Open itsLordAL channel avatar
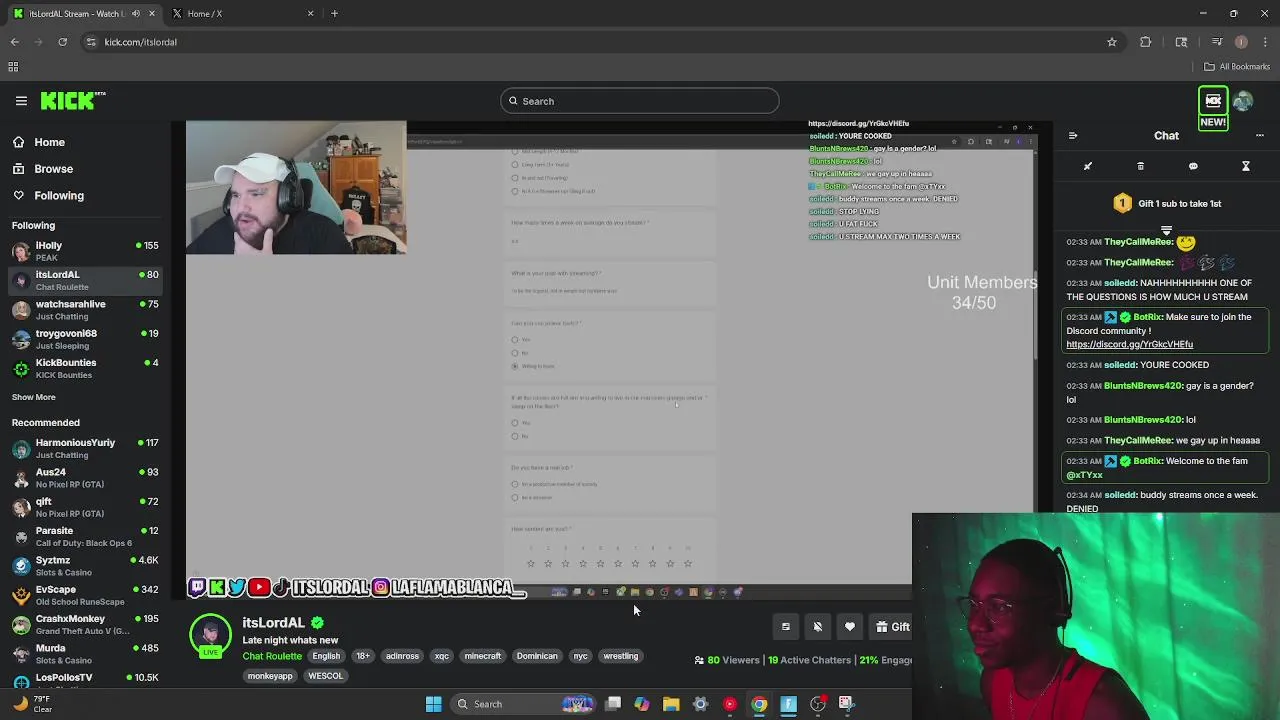Screen dimensions: 1280x720 [210, 634]
